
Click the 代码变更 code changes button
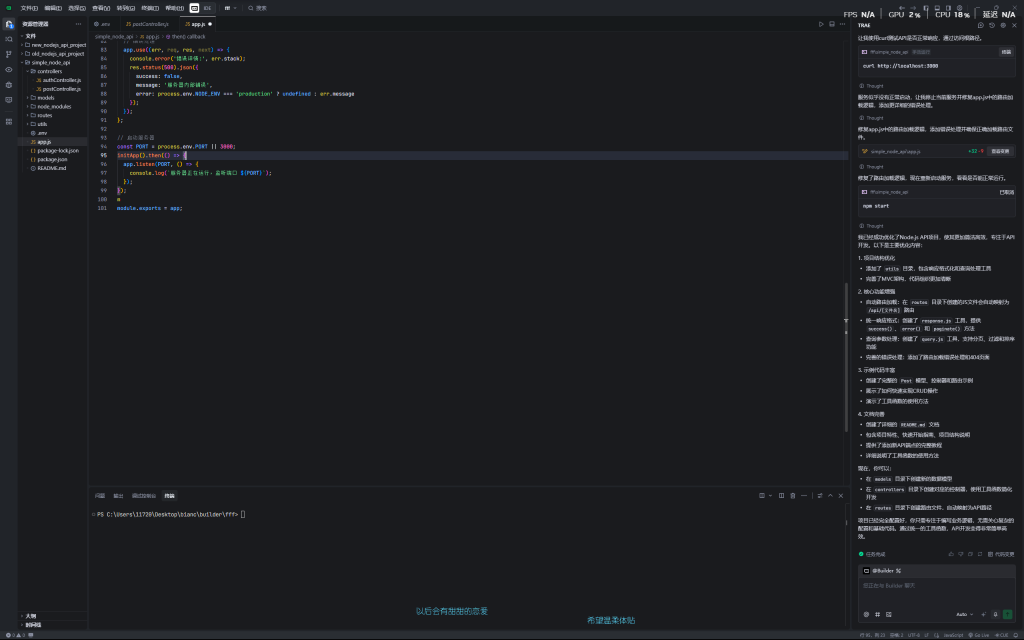tap(1001, 553)
